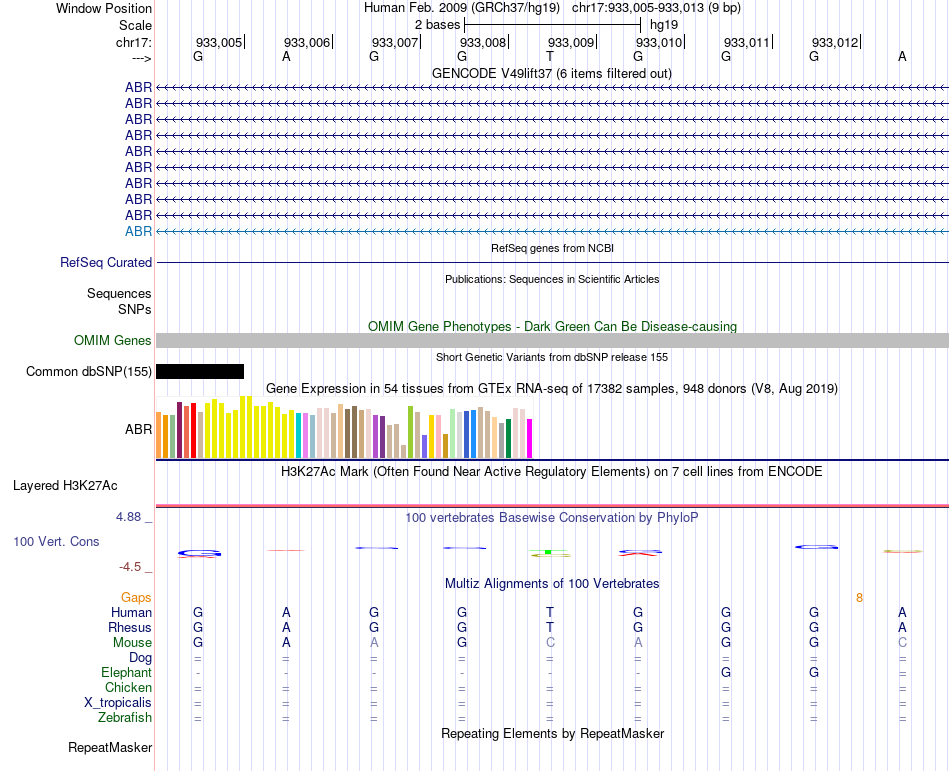Click the orange 8 in the Gaps row
Image resolution: width=950 pixels, height=771 pixels.
859,598
